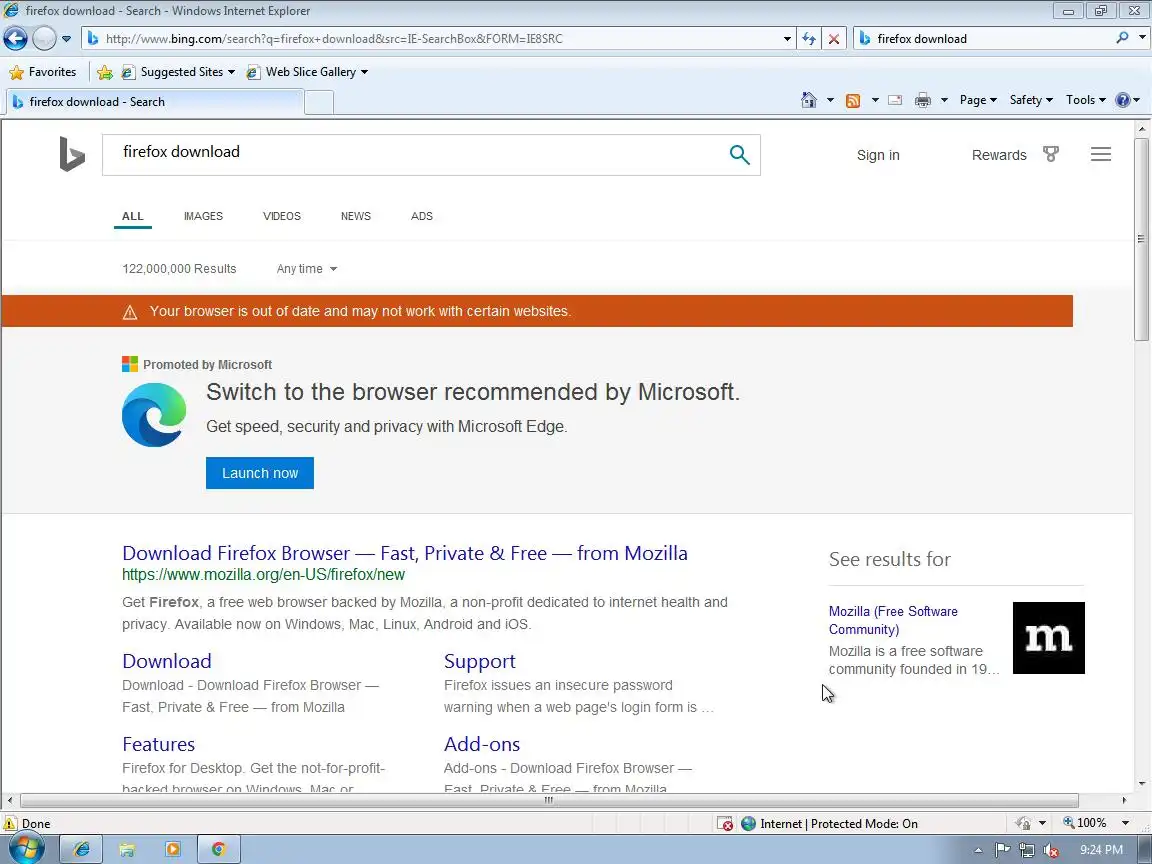The width and height of the screenshot is (1152, 864).
Task: Open the Rewards link
Action: coord(999,155)
